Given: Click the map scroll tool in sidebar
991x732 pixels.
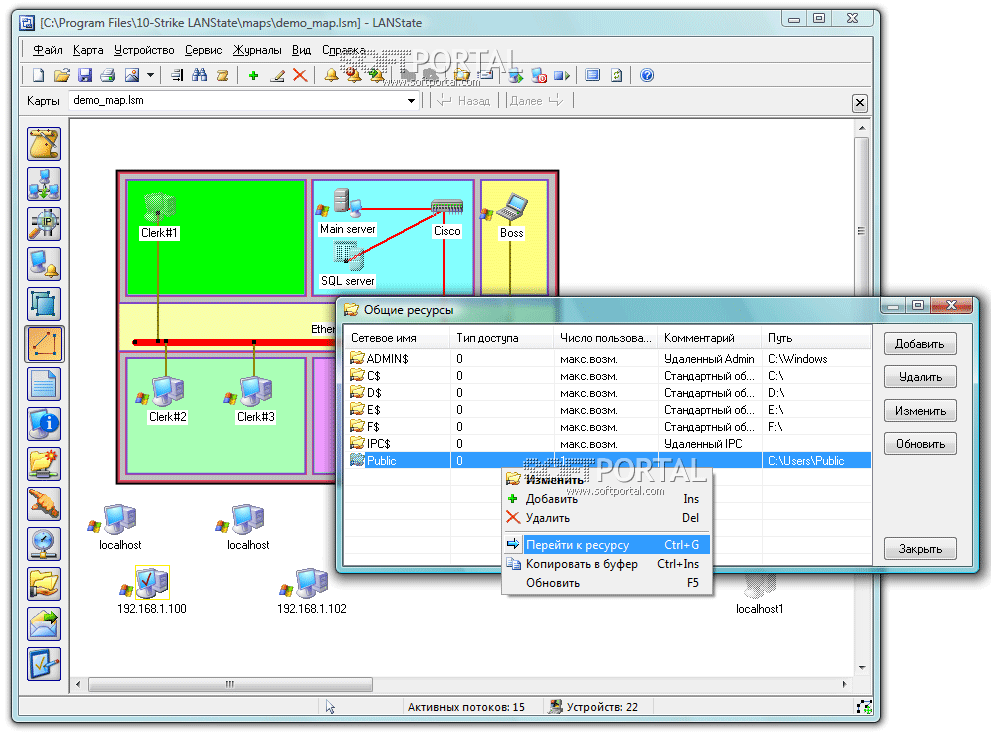Looking at the screenshot, I should pyautogui.click(x=44, y=144).
